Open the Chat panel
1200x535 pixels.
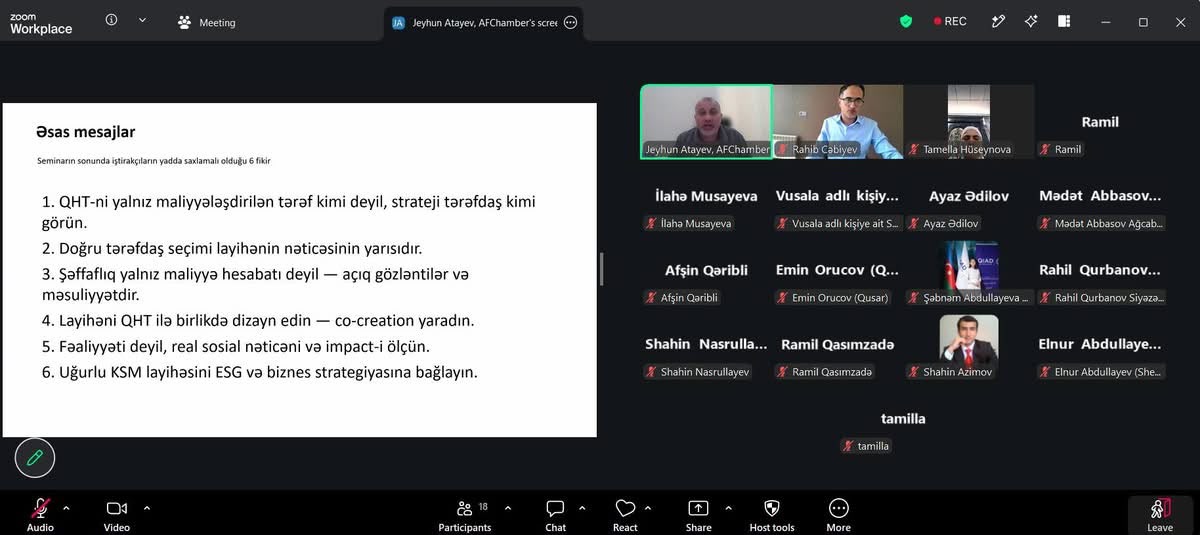click(x=556, y=513)
